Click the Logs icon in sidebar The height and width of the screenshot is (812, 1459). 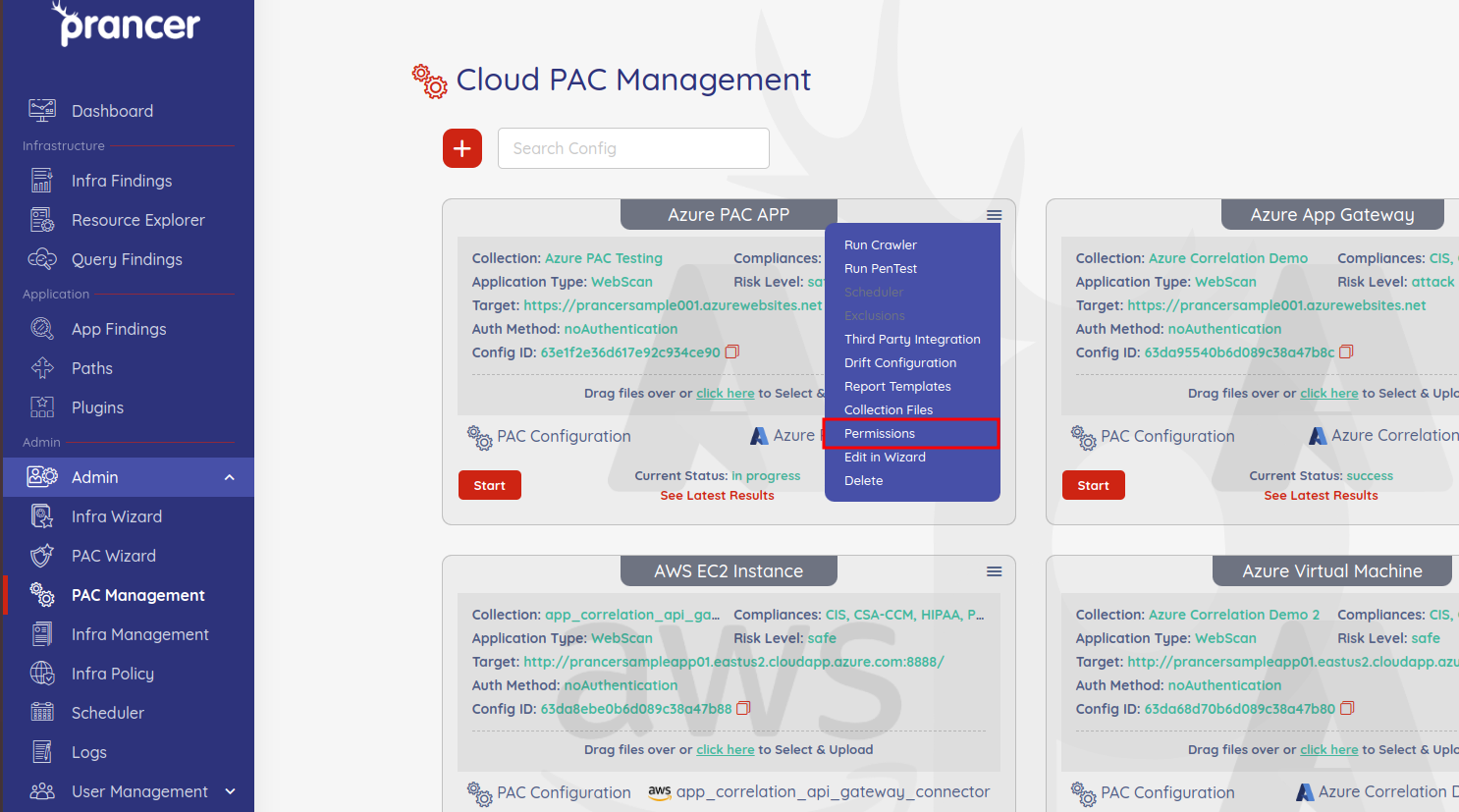tap(42, 752)
